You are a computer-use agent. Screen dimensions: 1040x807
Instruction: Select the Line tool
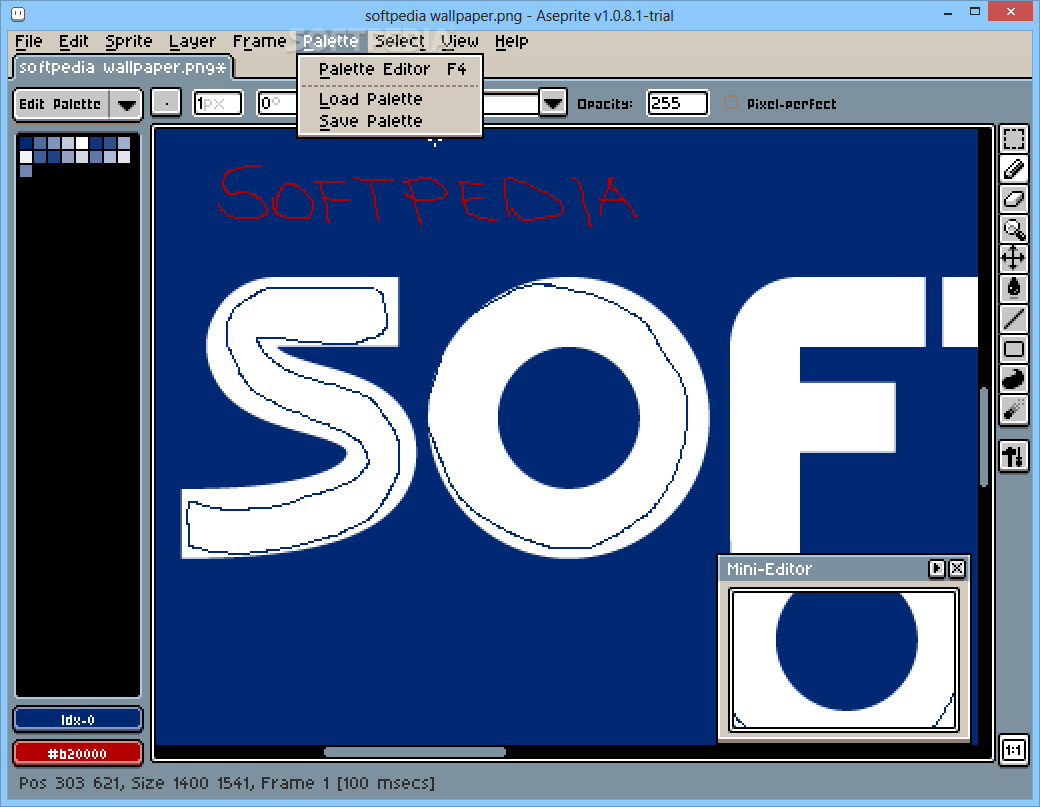tap(1013, 318)
